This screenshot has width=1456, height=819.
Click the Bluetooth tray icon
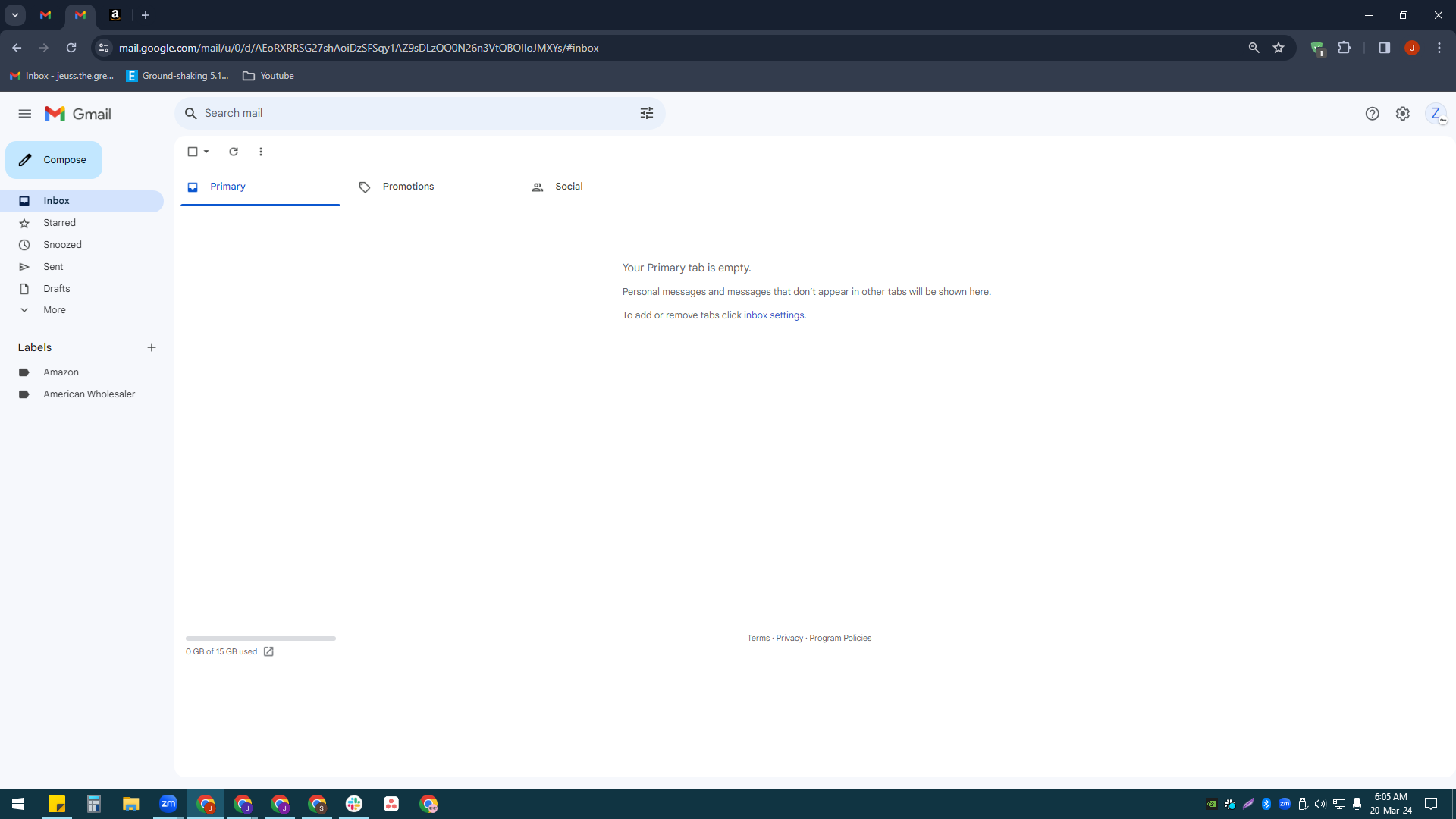pos(1266,804)
